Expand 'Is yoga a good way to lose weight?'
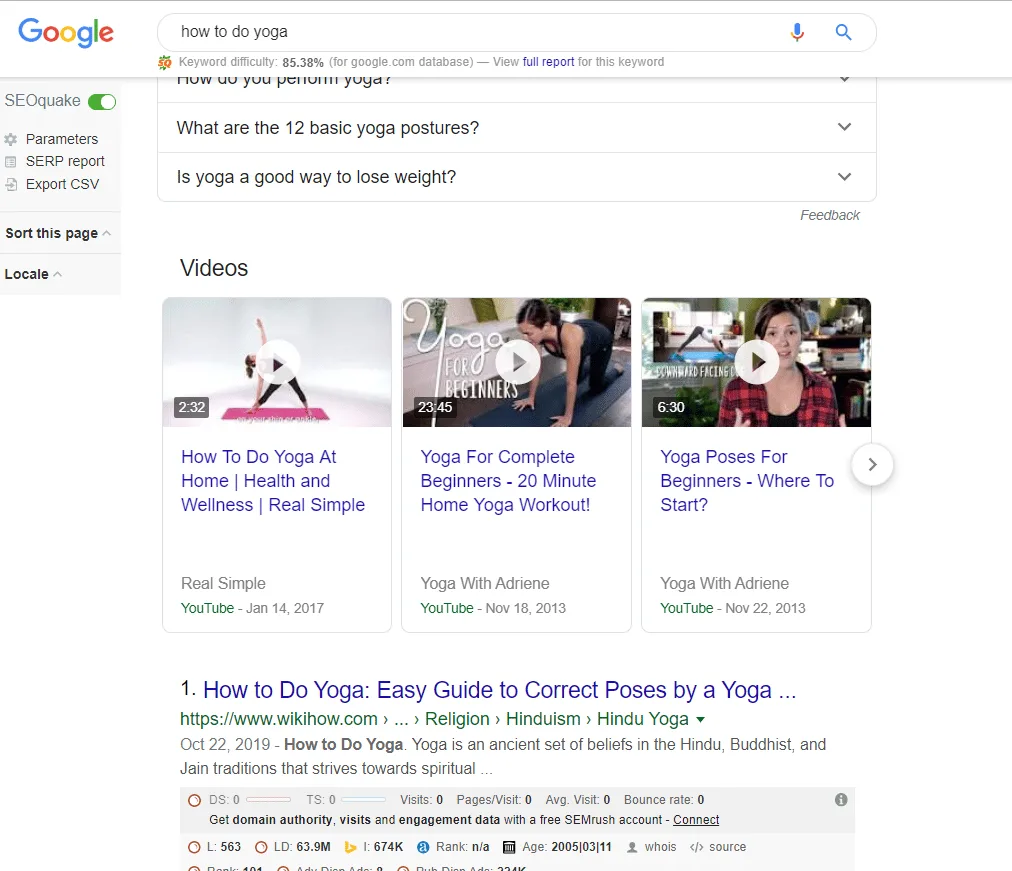The image size is (1012, 871). click(516, 177)
